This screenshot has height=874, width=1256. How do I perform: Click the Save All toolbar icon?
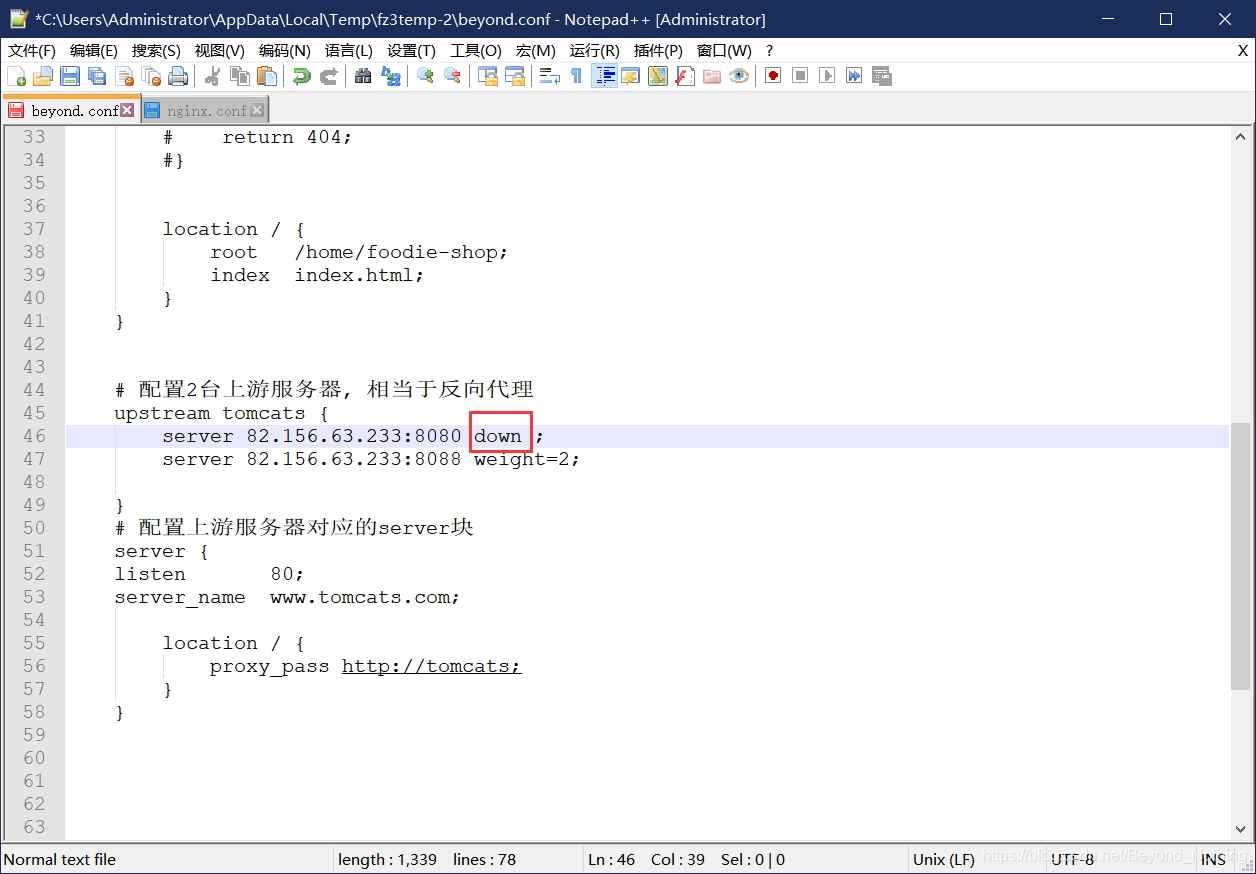[97, 76]
